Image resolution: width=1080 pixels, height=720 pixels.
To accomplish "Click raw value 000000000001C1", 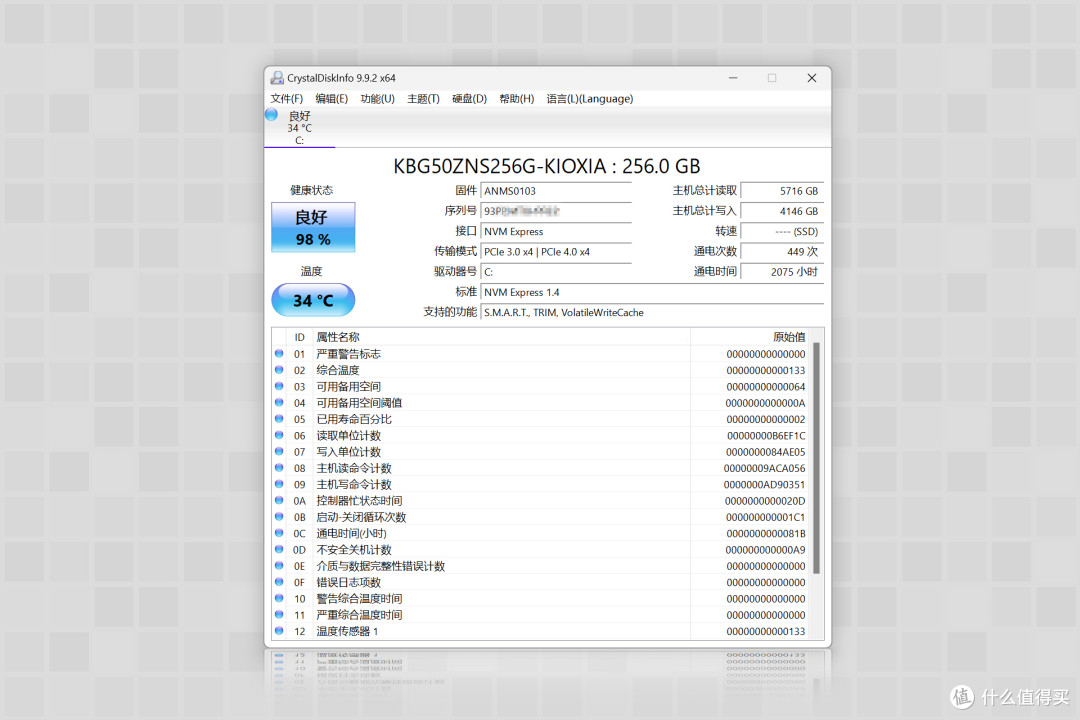I will pyautogui.click(x=765, y=517).
